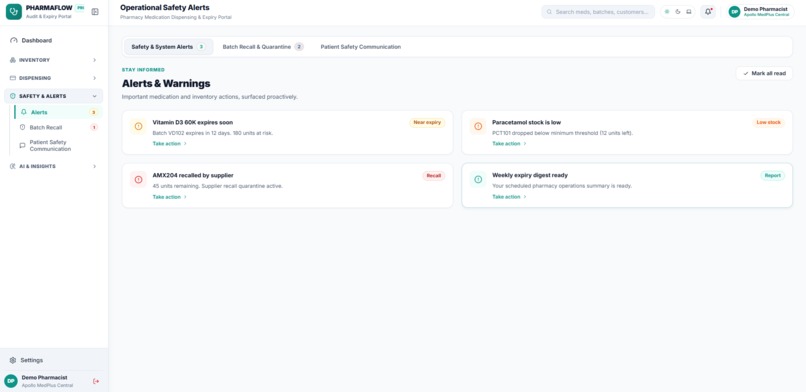The width and height of the screenshot is (806, 392).
Task: Click the Low stock badge
Action: (768, 123)
